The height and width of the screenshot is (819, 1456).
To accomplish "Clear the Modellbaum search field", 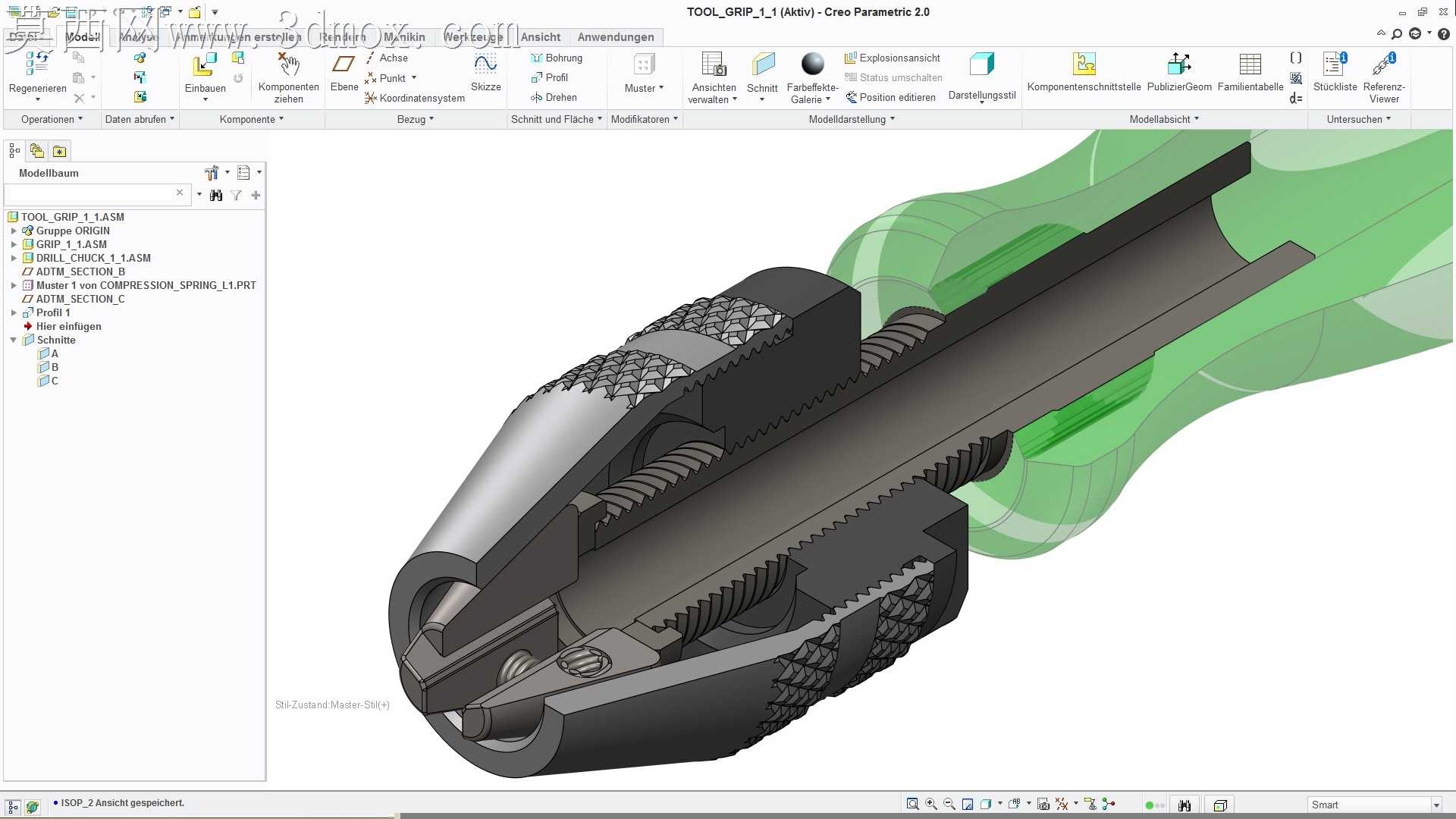I will pos(180,193).
